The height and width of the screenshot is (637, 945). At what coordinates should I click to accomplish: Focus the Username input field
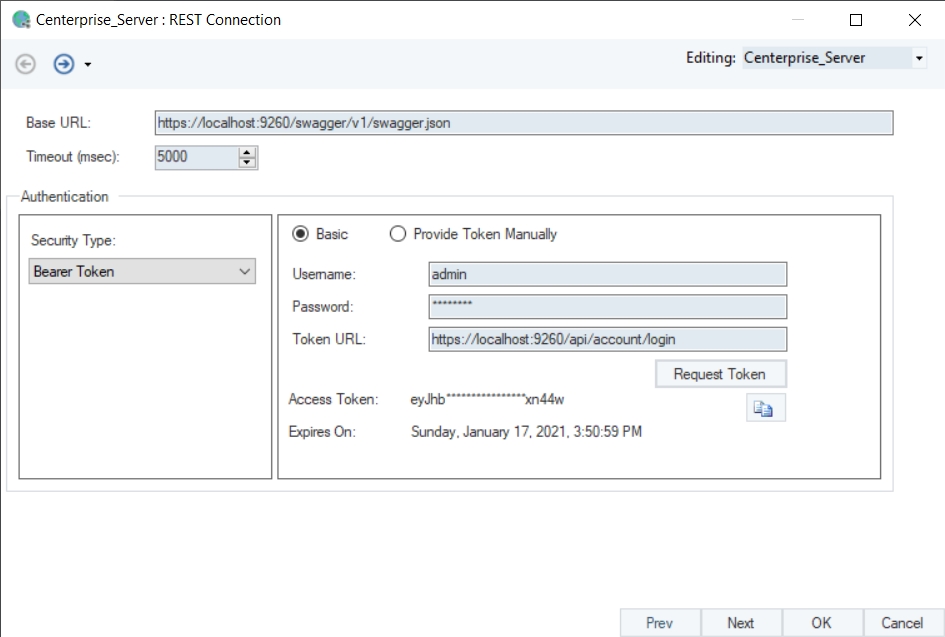click(x=607, y=274)
